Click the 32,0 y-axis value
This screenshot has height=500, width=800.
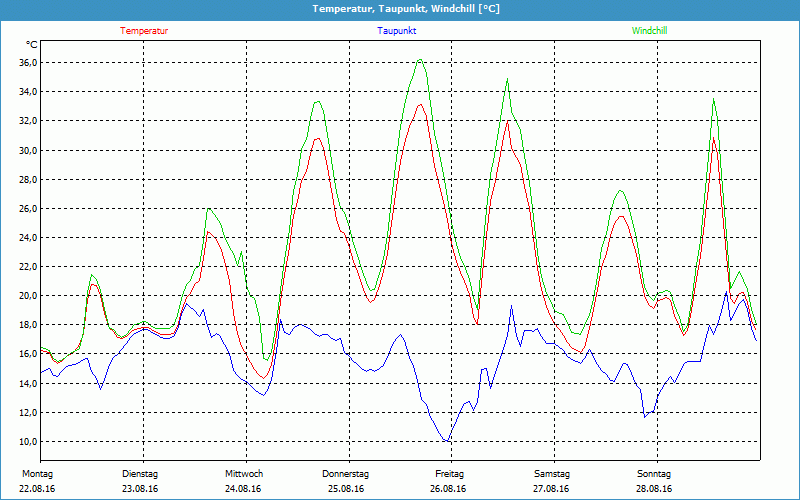pos(27,121)
